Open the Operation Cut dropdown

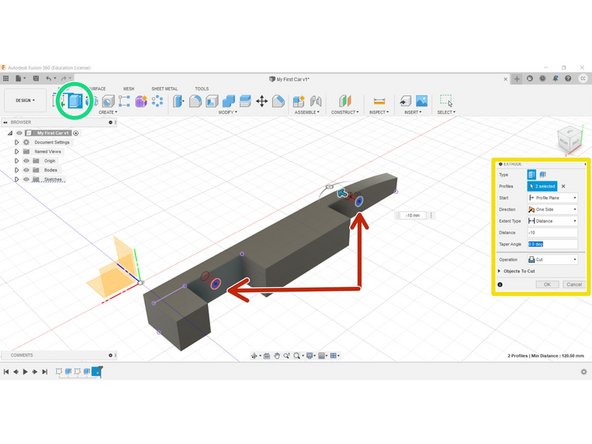(x=552, y=259)
